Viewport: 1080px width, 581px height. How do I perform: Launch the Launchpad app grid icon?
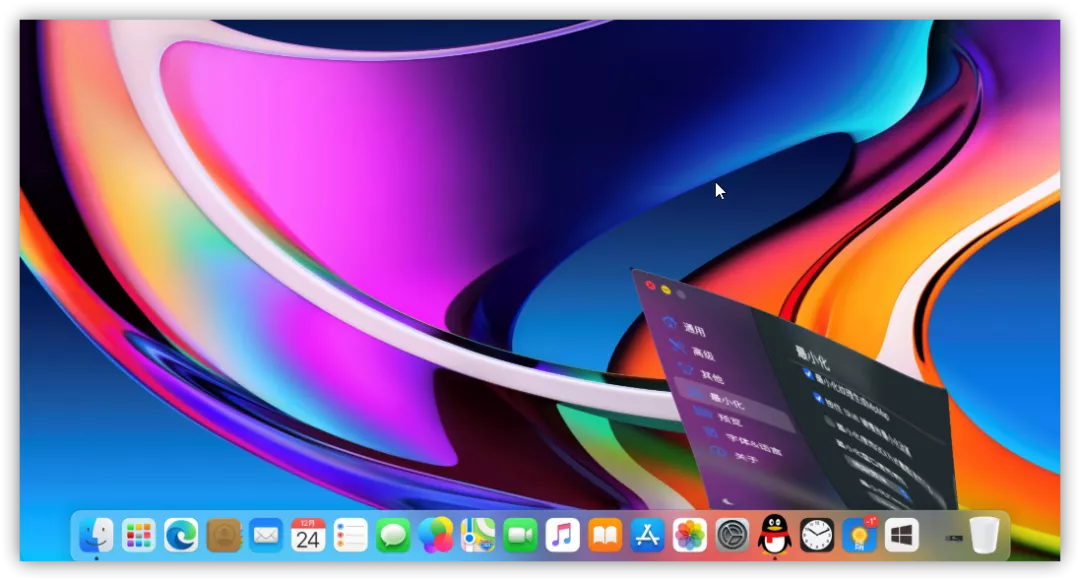(x=138, y=535)
